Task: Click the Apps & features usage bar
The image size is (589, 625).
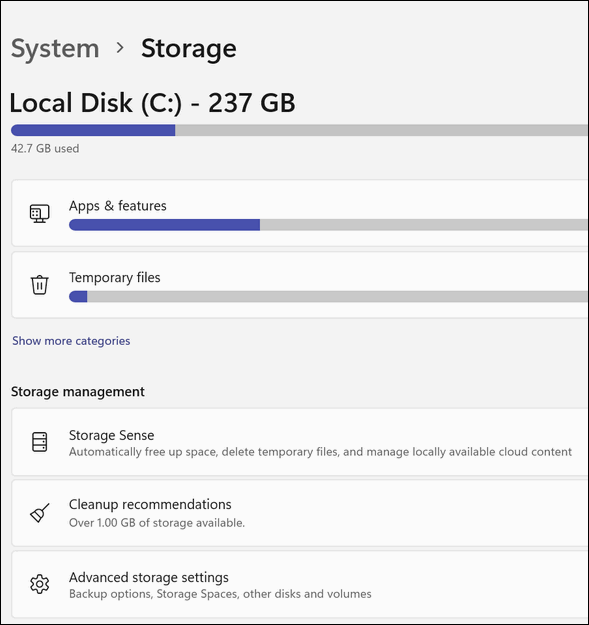Action: coord(328,225)
